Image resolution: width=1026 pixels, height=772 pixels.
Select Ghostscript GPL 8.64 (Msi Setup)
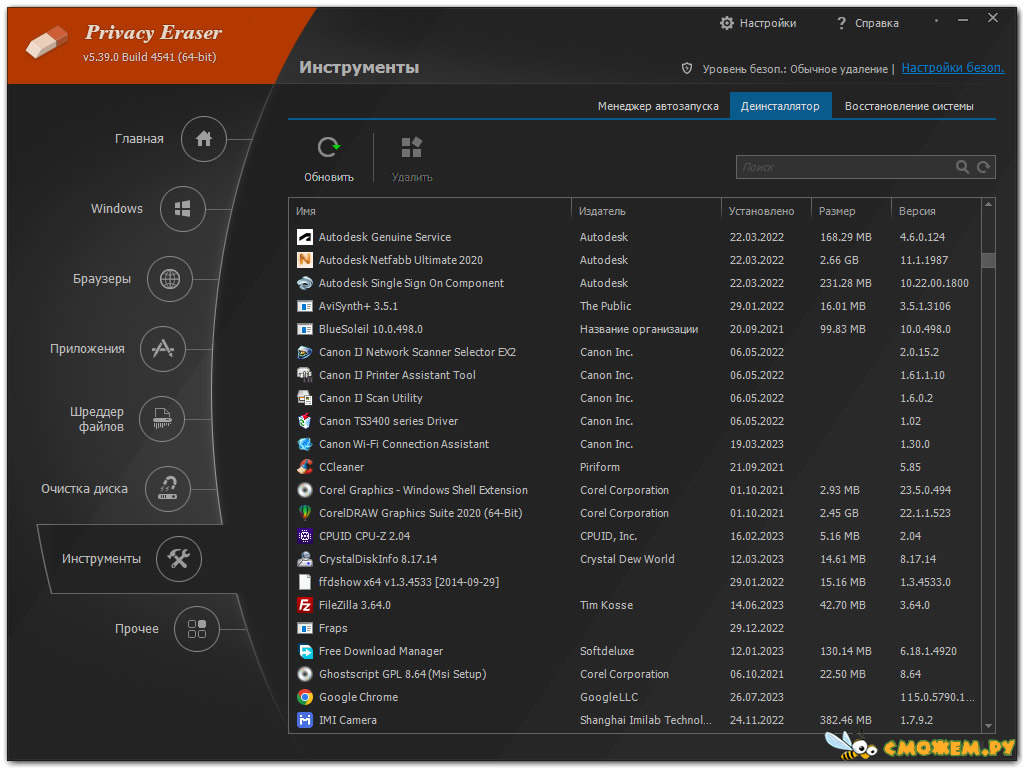635,674
